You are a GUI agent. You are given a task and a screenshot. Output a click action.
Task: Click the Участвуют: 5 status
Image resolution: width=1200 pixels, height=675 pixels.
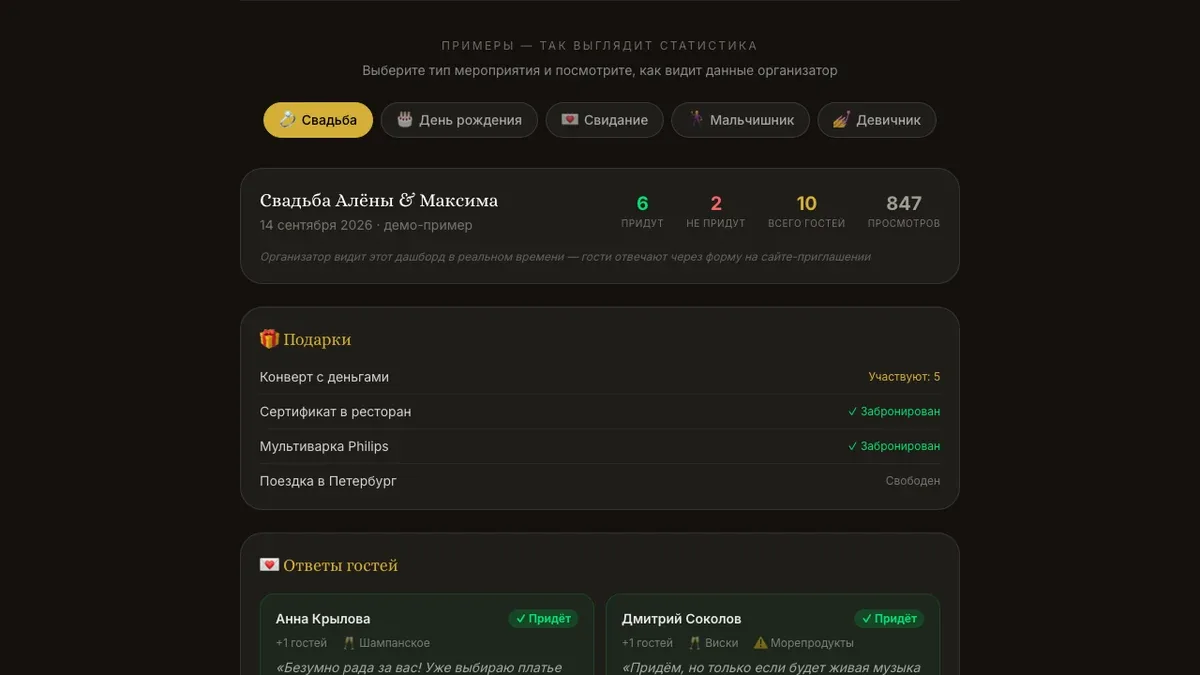[904, 377]
